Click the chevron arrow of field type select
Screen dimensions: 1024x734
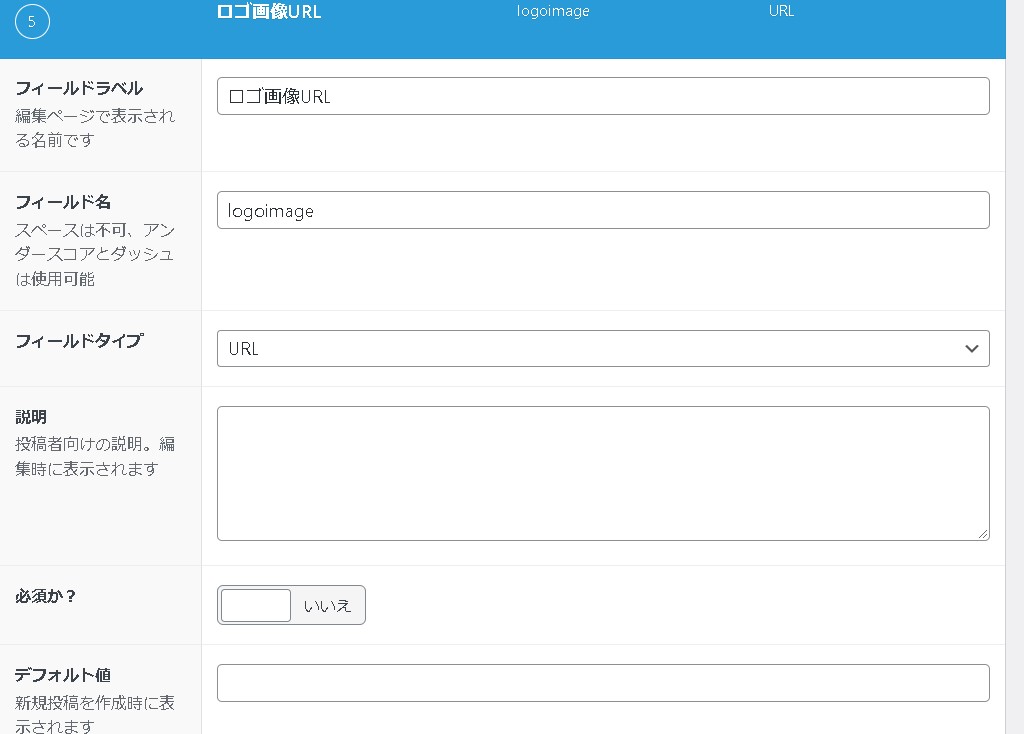pos(971,348)
